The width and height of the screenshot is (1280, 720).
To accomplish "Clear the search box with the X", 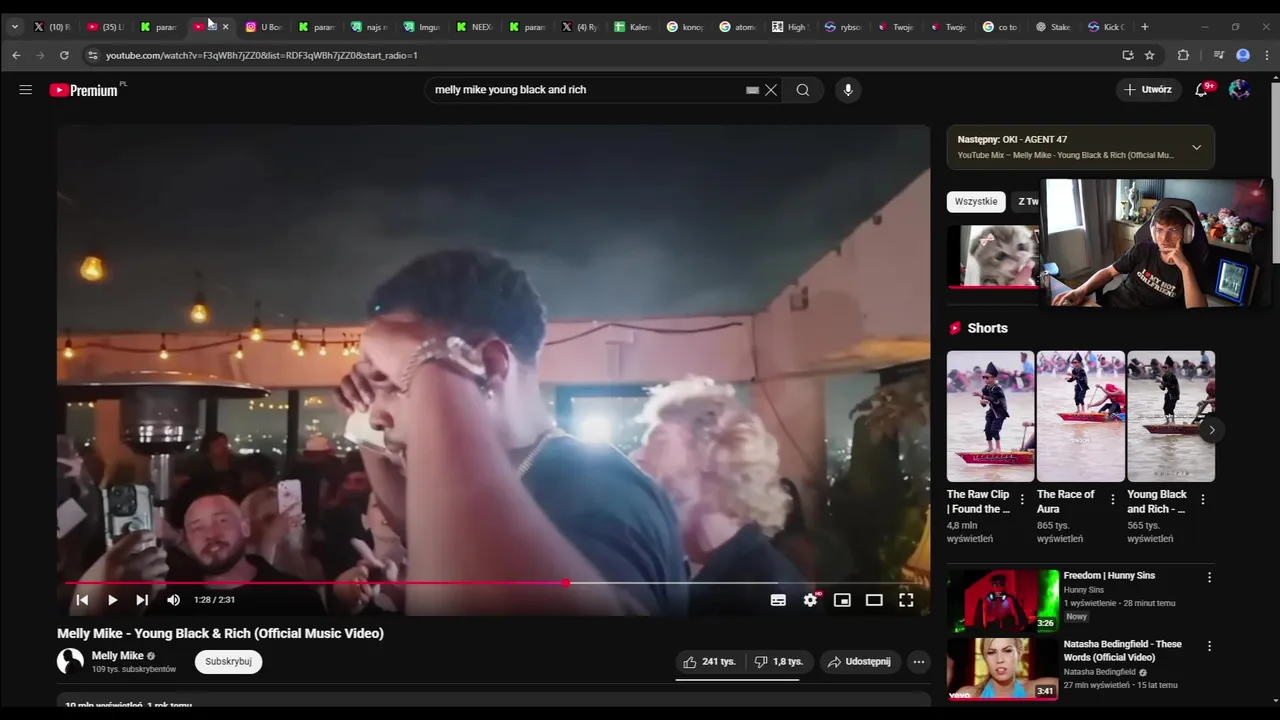I will click(771, 90).
